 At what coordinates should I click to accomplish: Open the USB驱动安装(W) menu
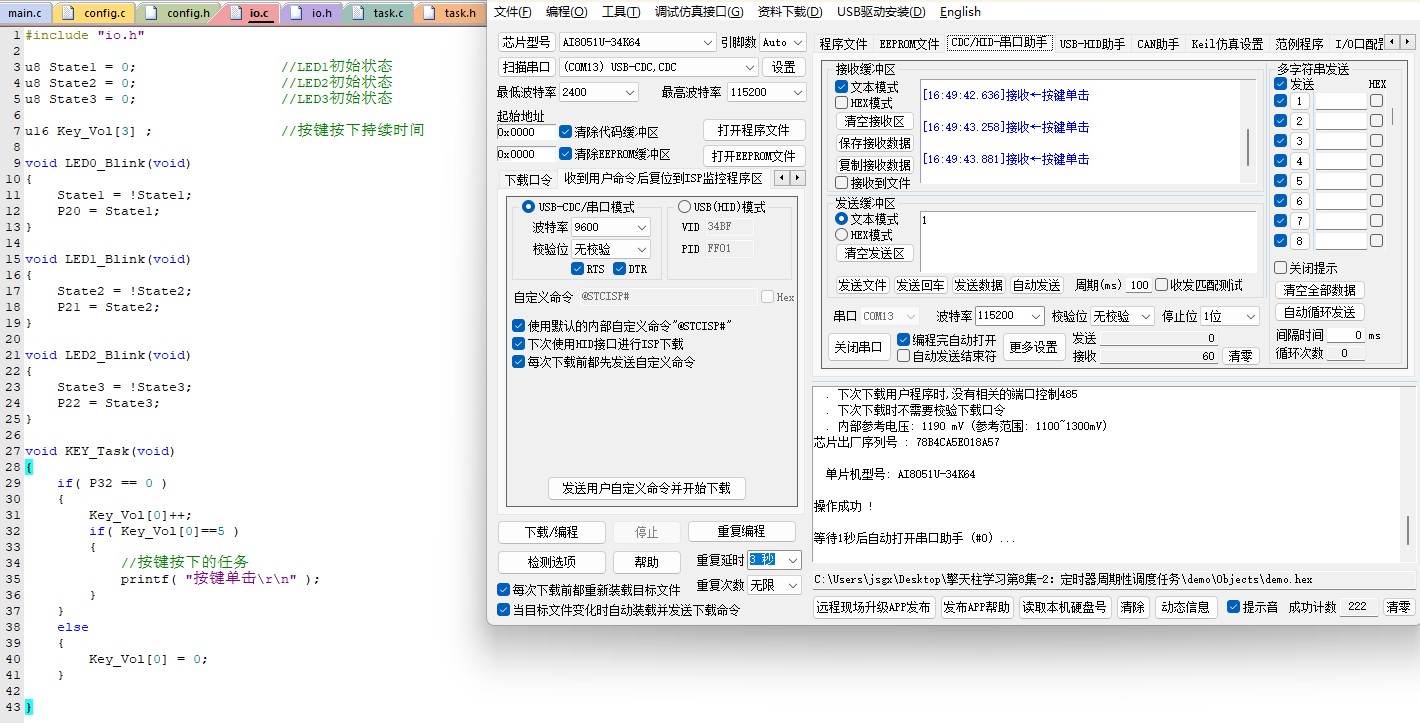(882, 12)
